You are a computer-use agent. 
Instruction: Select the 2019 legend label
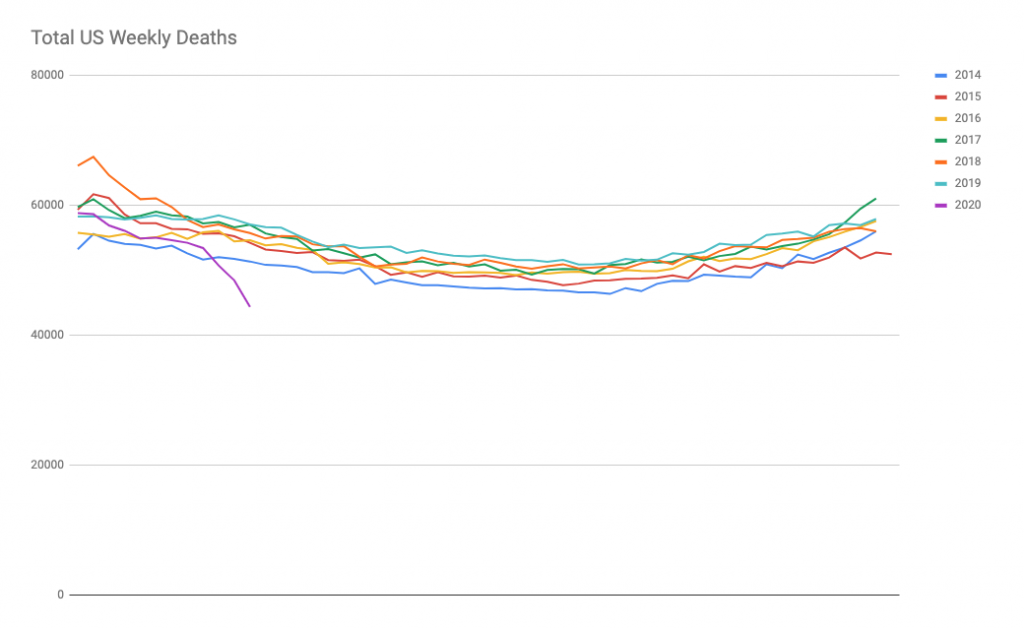click(967, 183)
